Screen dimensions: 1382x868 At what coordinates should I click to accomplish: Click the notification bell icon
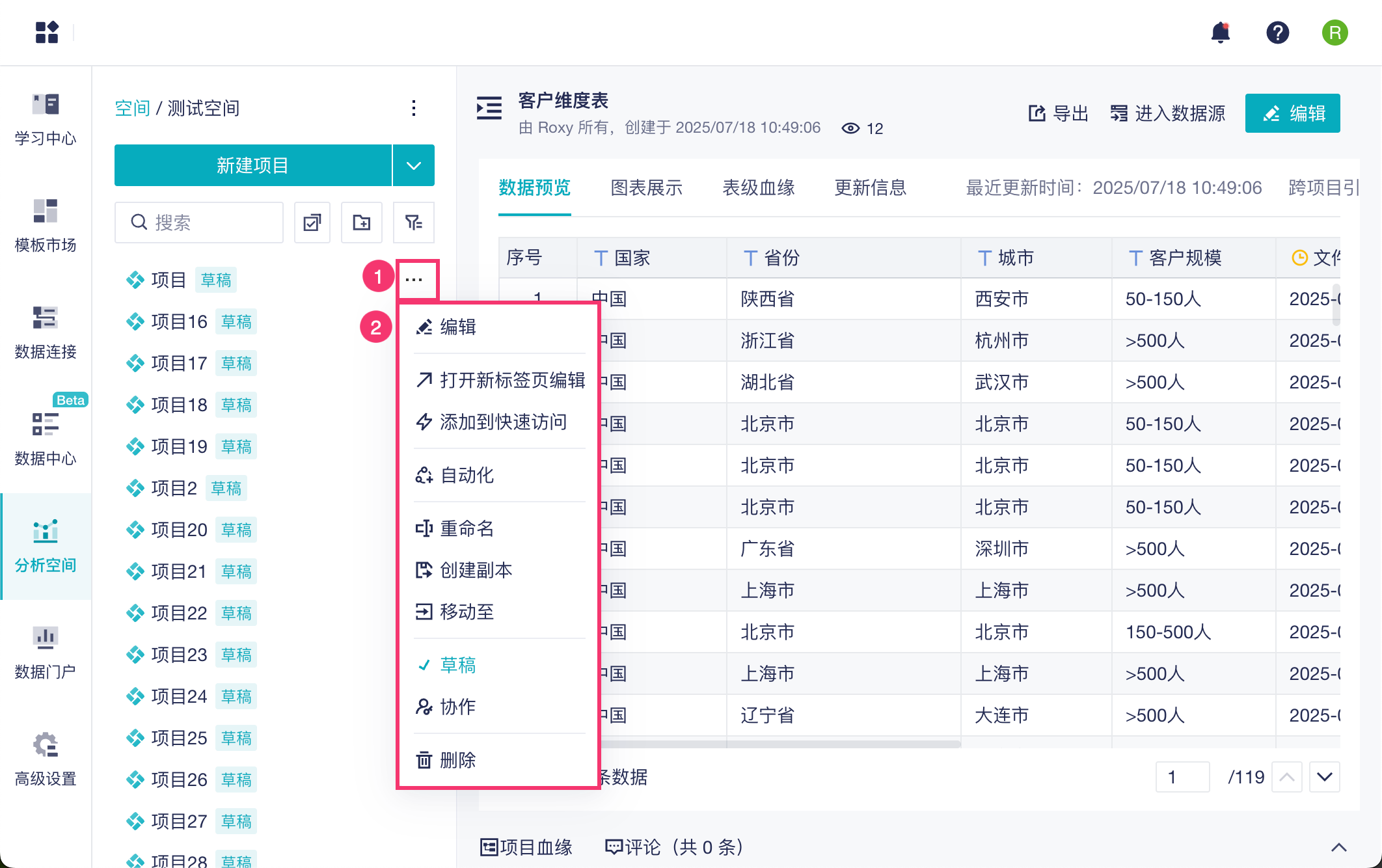coord(1220,33)
